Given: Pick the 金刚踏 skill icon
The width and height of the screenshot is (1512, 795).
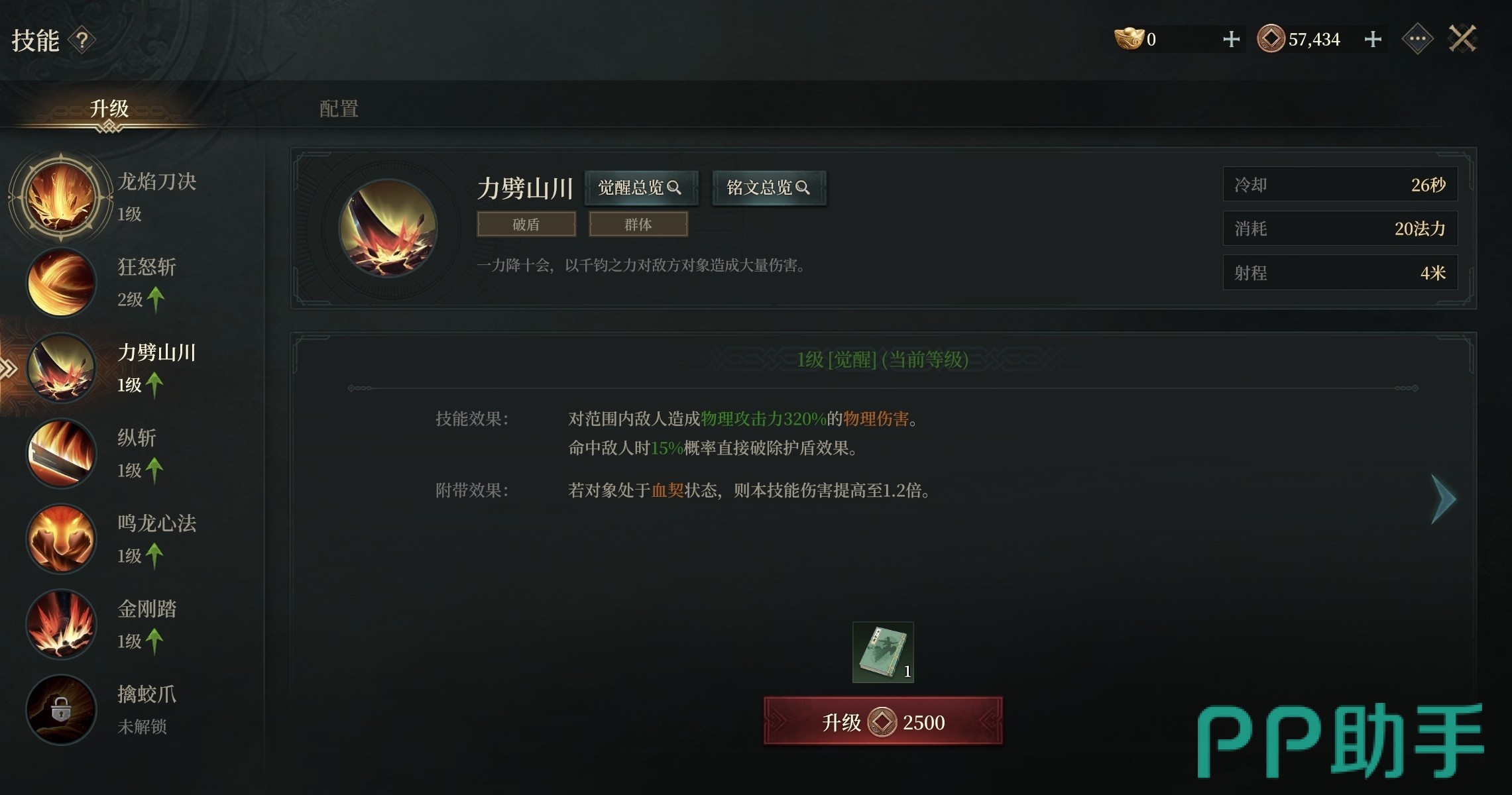Looking at the screenshot, I should pos(61,624).
